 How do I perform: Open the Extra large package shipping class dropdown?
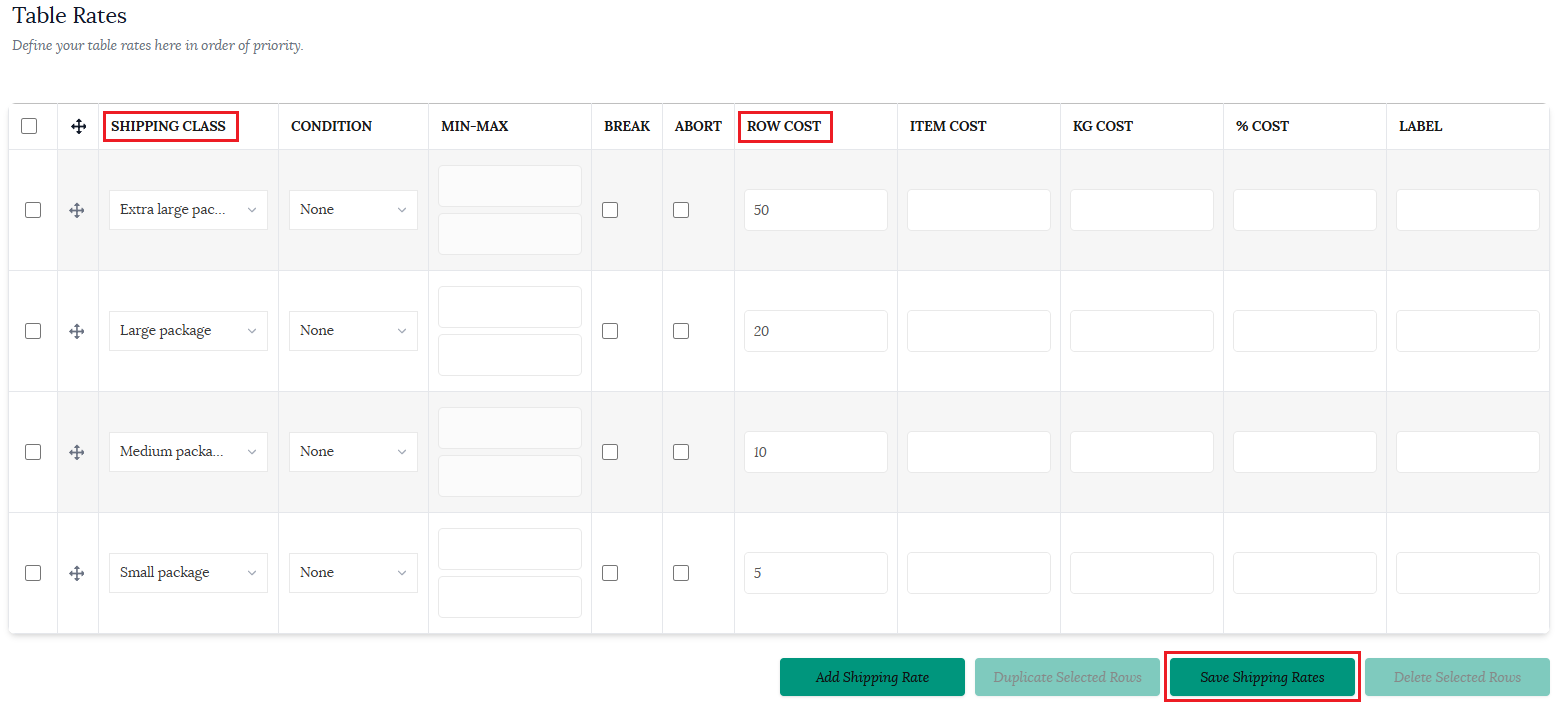pos(188,210)
